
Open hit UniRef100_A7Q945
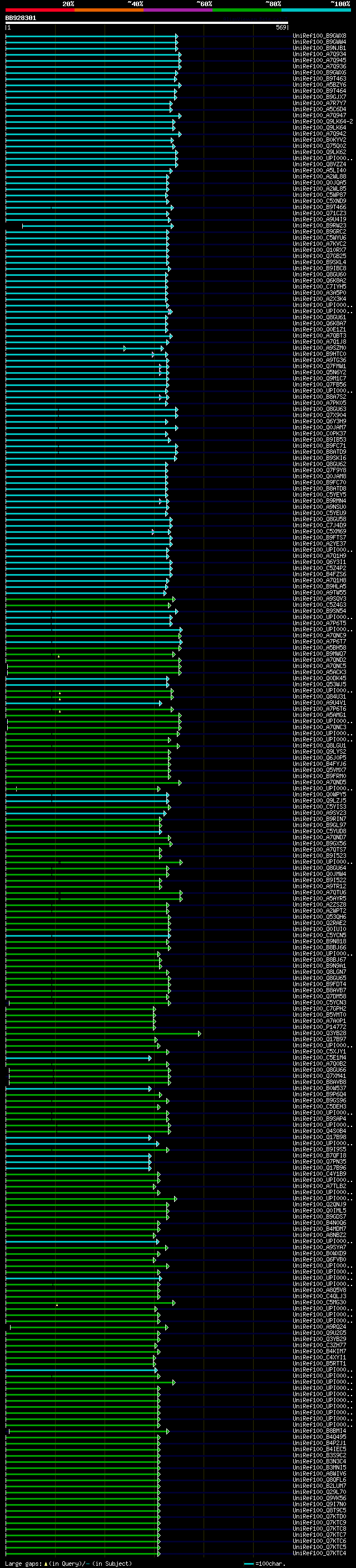[x=319, y=60]
